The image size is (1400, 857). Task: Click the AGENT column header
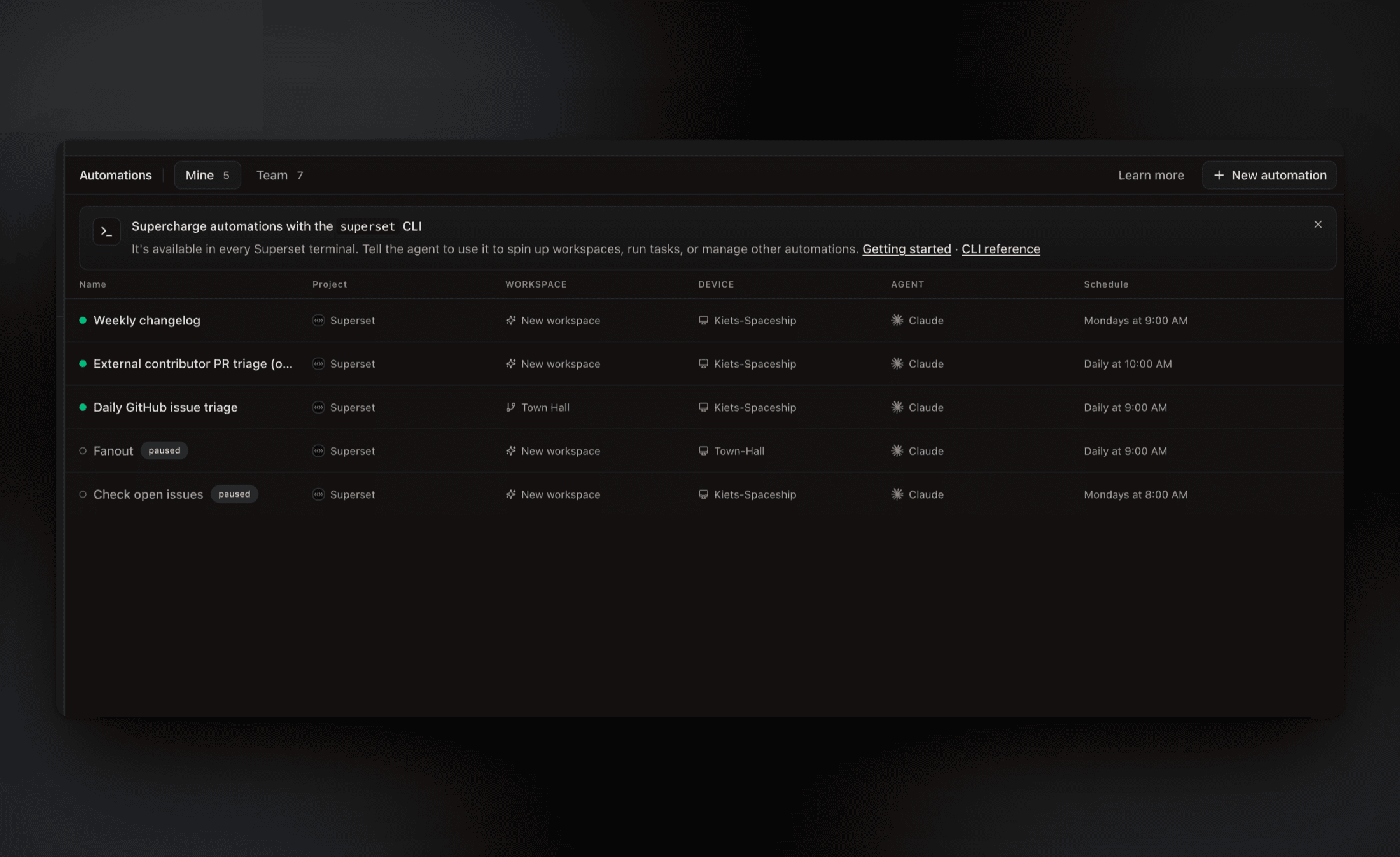tap(907, 284)
